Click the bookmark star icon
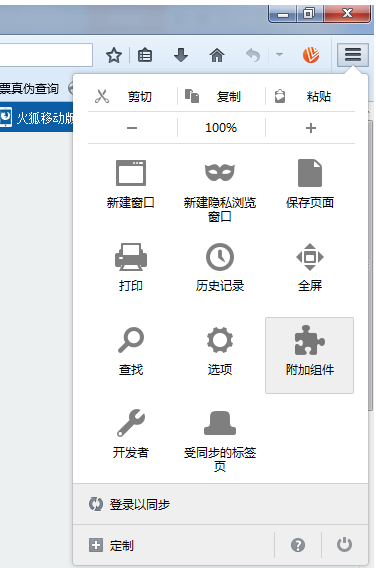Image resolution: width=376 pixels, height=568 pixels. coord(114,55)
